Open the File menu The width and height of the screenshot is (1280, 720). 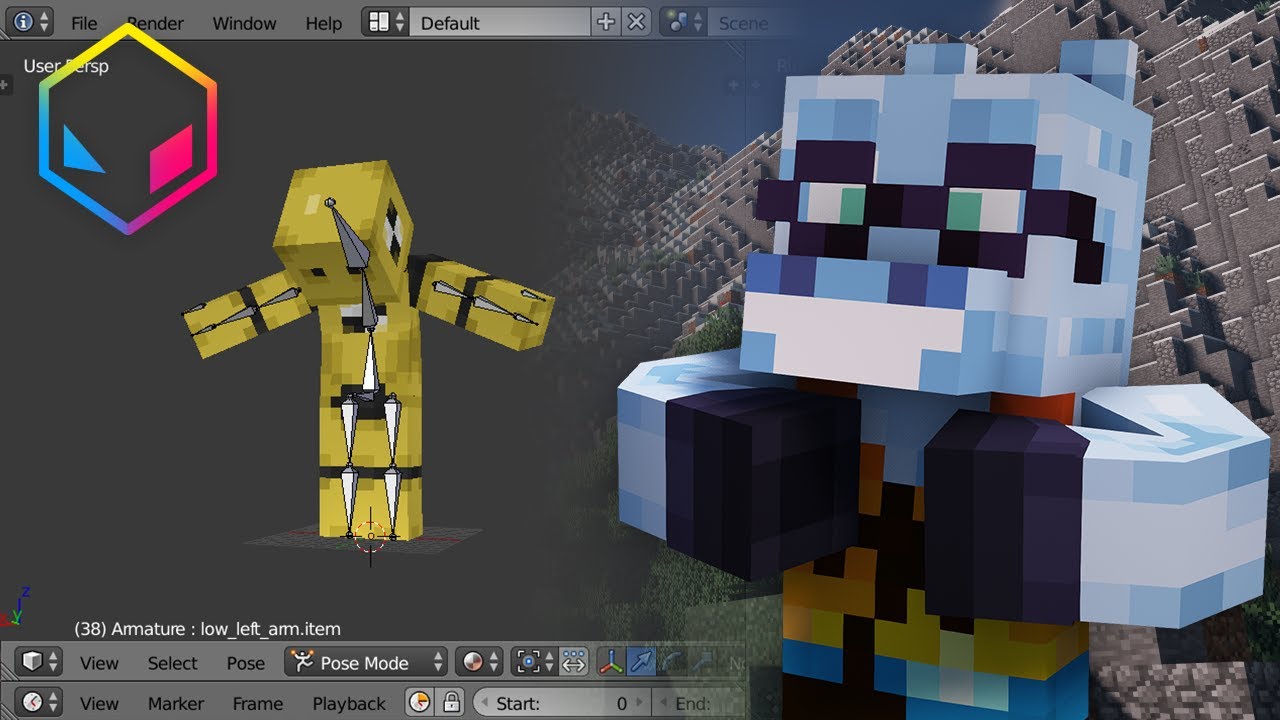click(x=84, y=23)
